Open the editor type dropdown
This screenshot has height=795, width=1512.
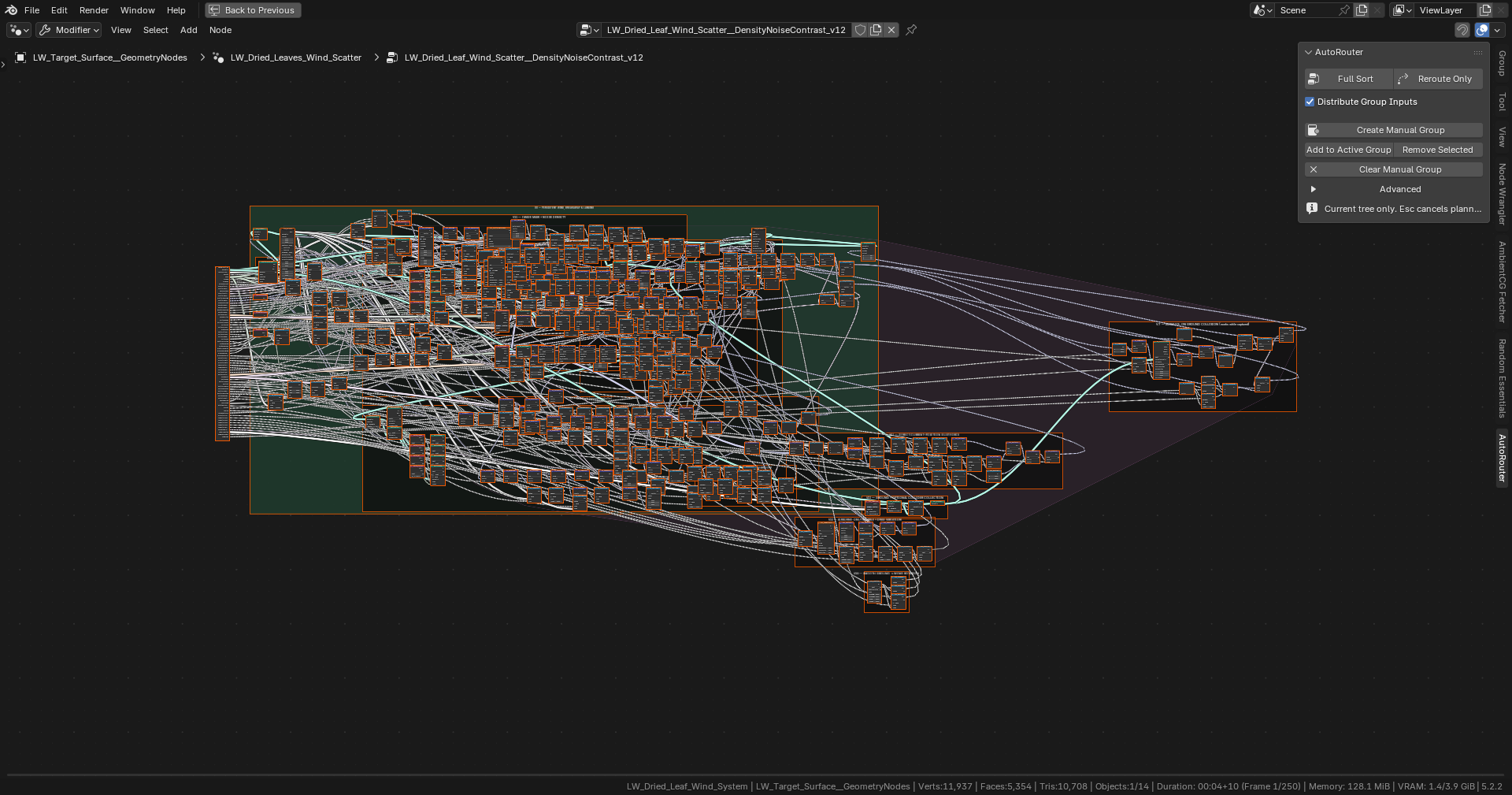(19, 30)
